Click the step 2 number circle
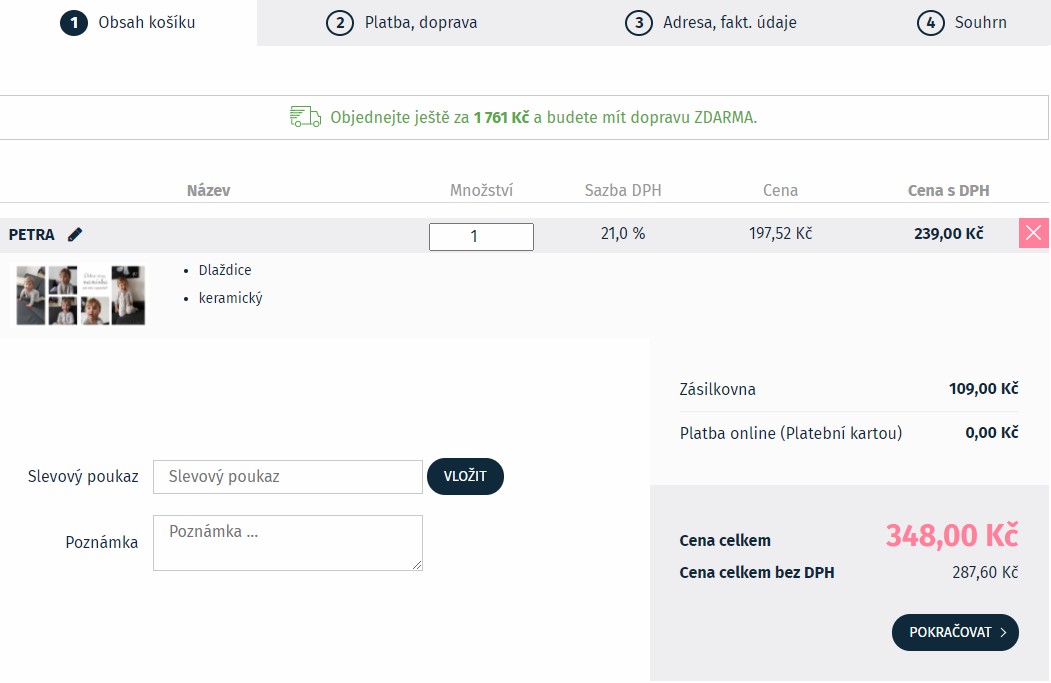Screen dimensions: 1051x683 340,22
